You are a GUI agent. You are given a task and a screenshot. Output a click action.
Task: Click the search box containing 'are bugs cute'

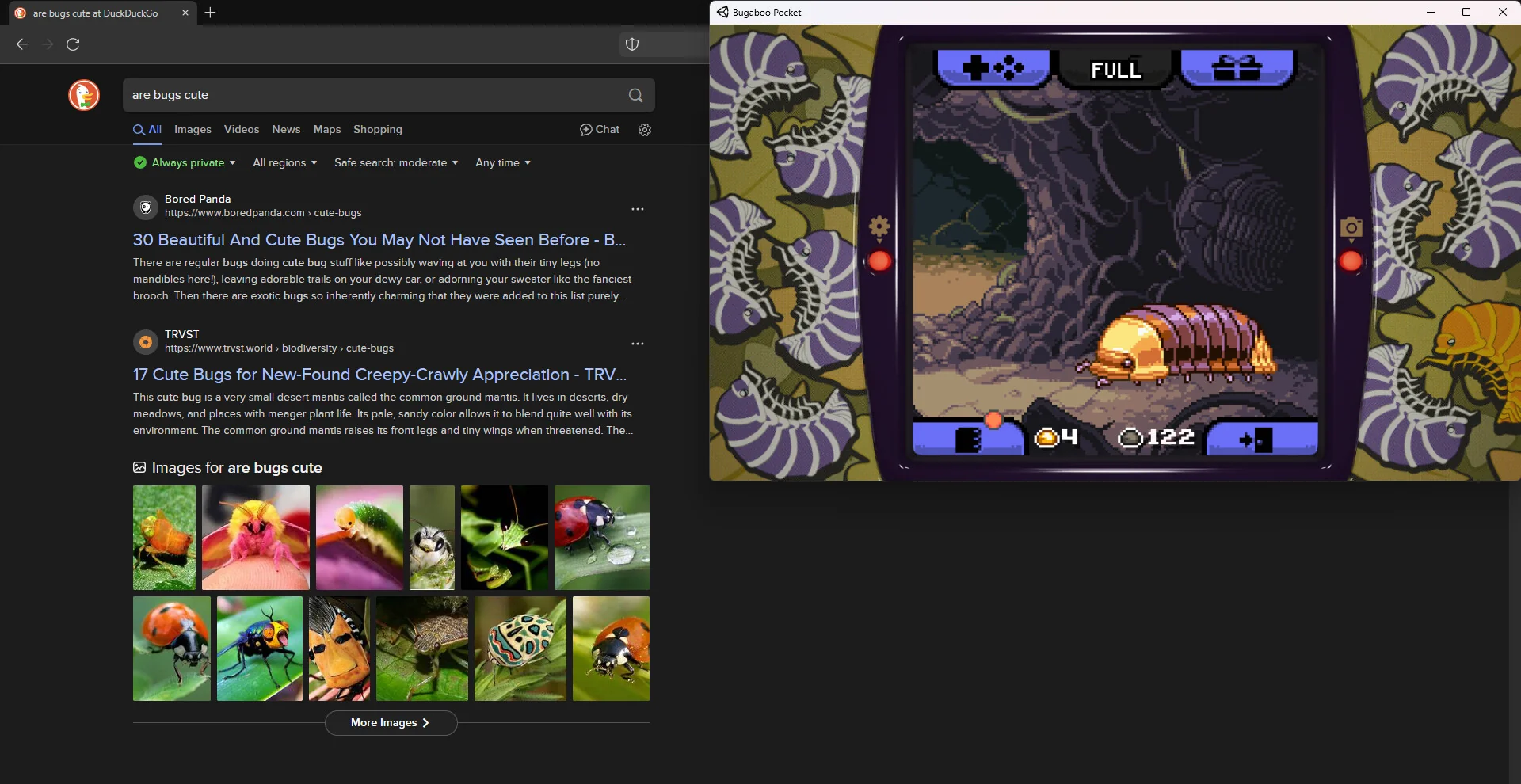pyautogui.click(x=372, y=95)
